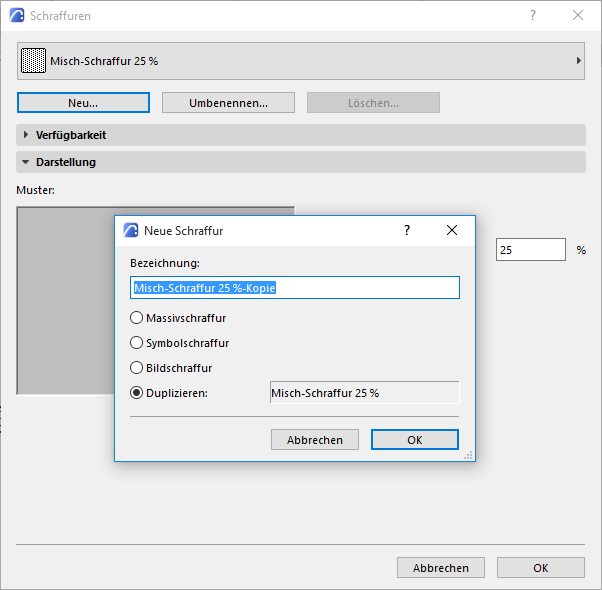
Task: Click the Bezeichnung name text field
Action: pyautogui.click(x=294, y=288)
